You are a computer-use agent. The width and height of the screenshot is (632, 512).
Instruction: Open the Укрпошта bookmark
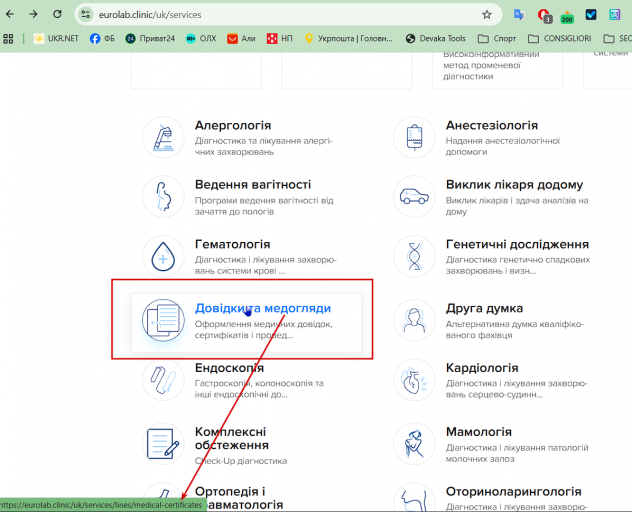tap(348, 39)
